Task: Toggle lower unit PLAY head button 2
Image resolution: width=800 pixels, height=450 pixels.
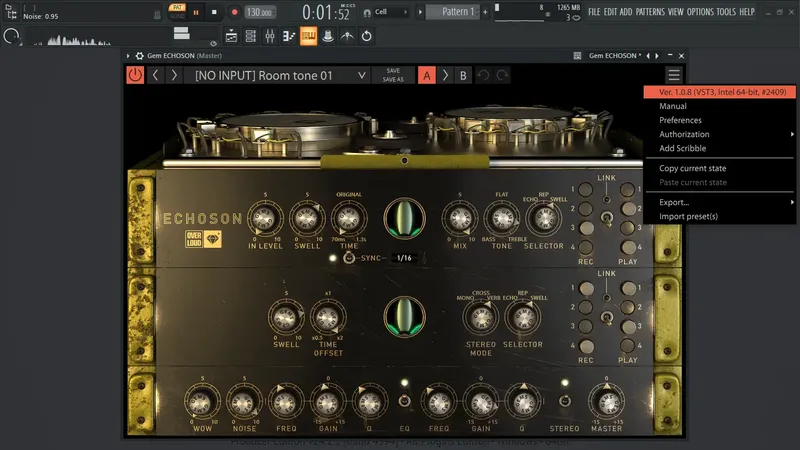Action: (628, 307)
